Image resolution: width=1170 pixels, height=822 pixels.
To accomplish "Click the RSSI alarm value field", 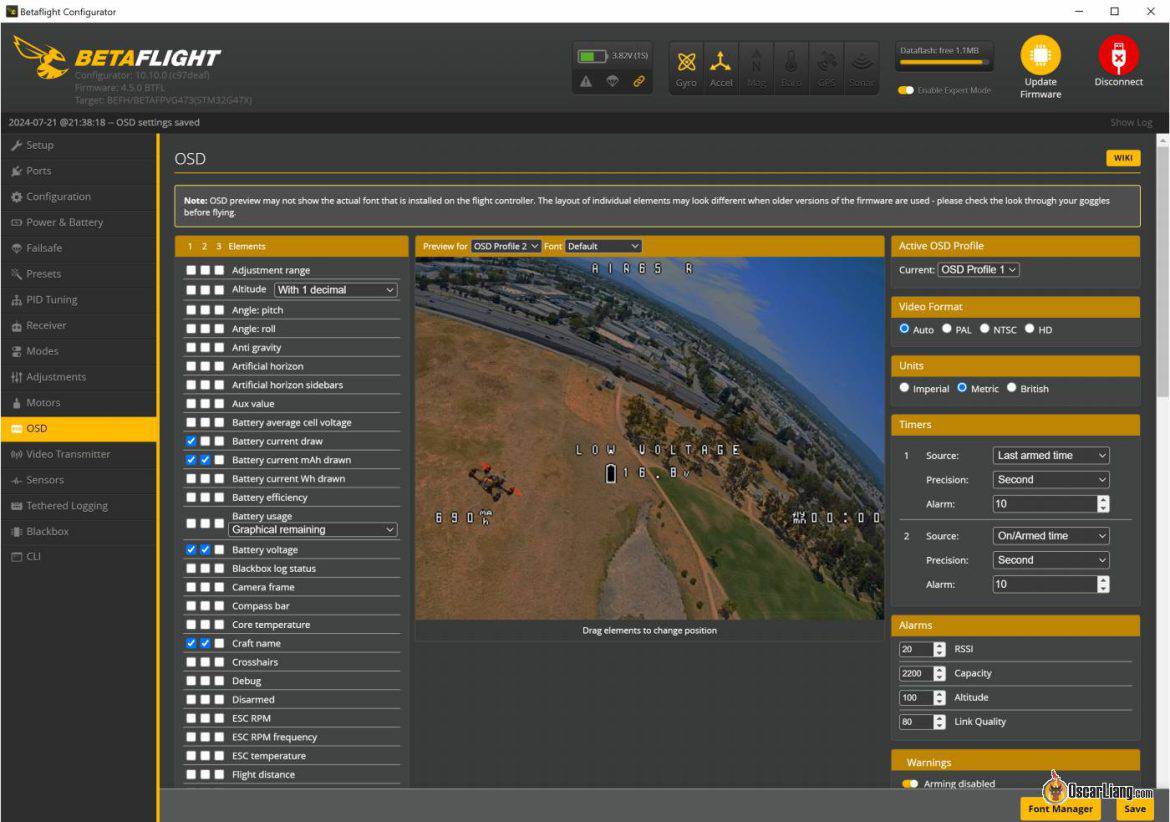I will tap(916, 649).
